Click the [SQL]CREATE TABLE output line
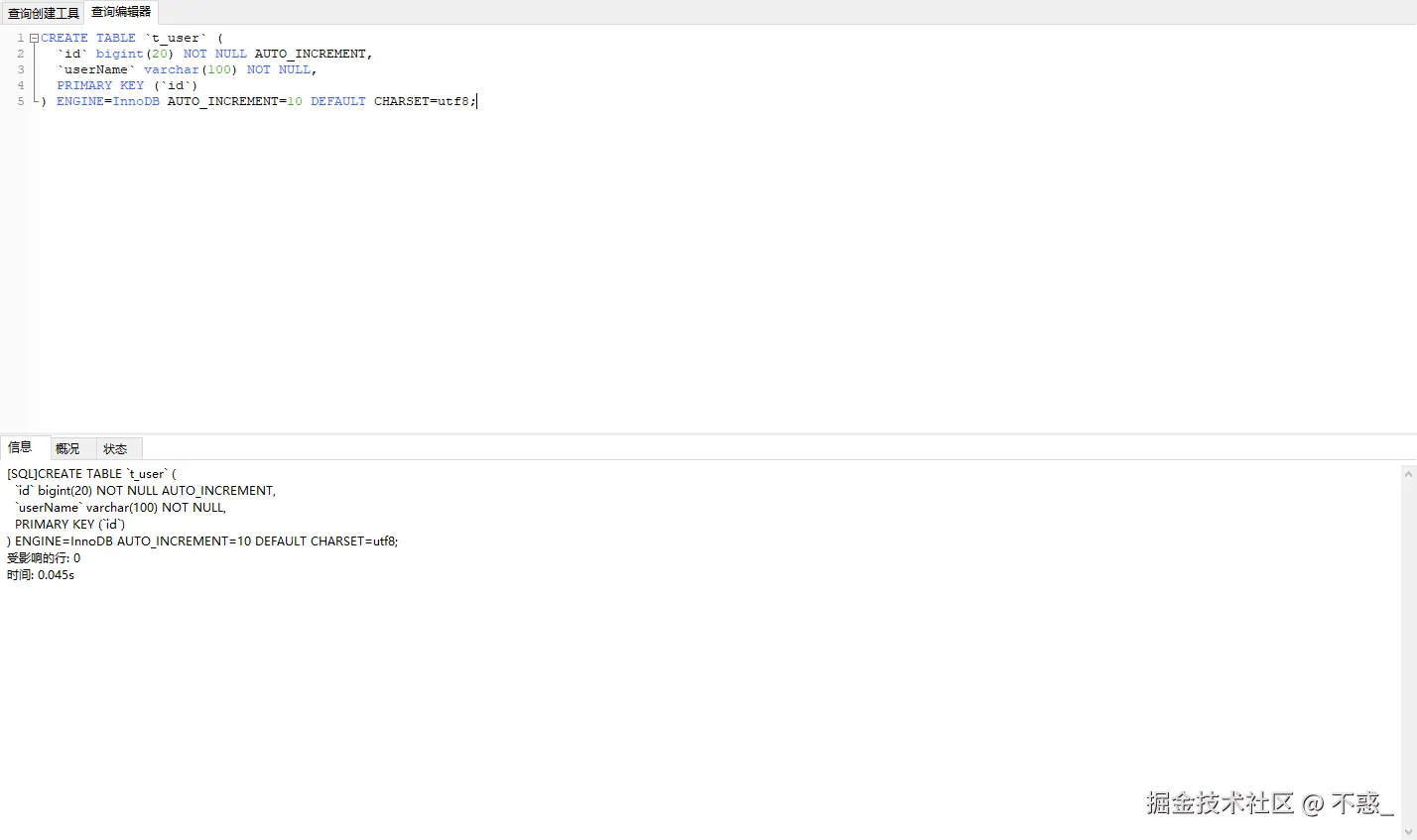 (91, 474)
